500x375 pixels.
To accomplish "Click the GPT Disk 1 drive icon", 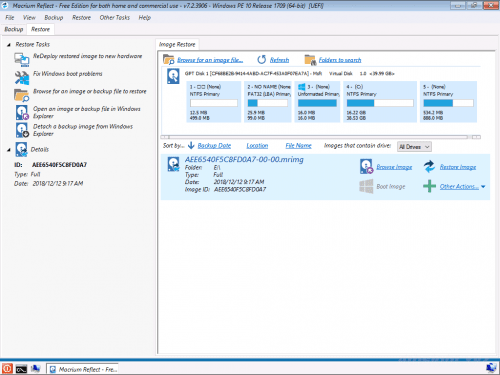I will (173, 76).
